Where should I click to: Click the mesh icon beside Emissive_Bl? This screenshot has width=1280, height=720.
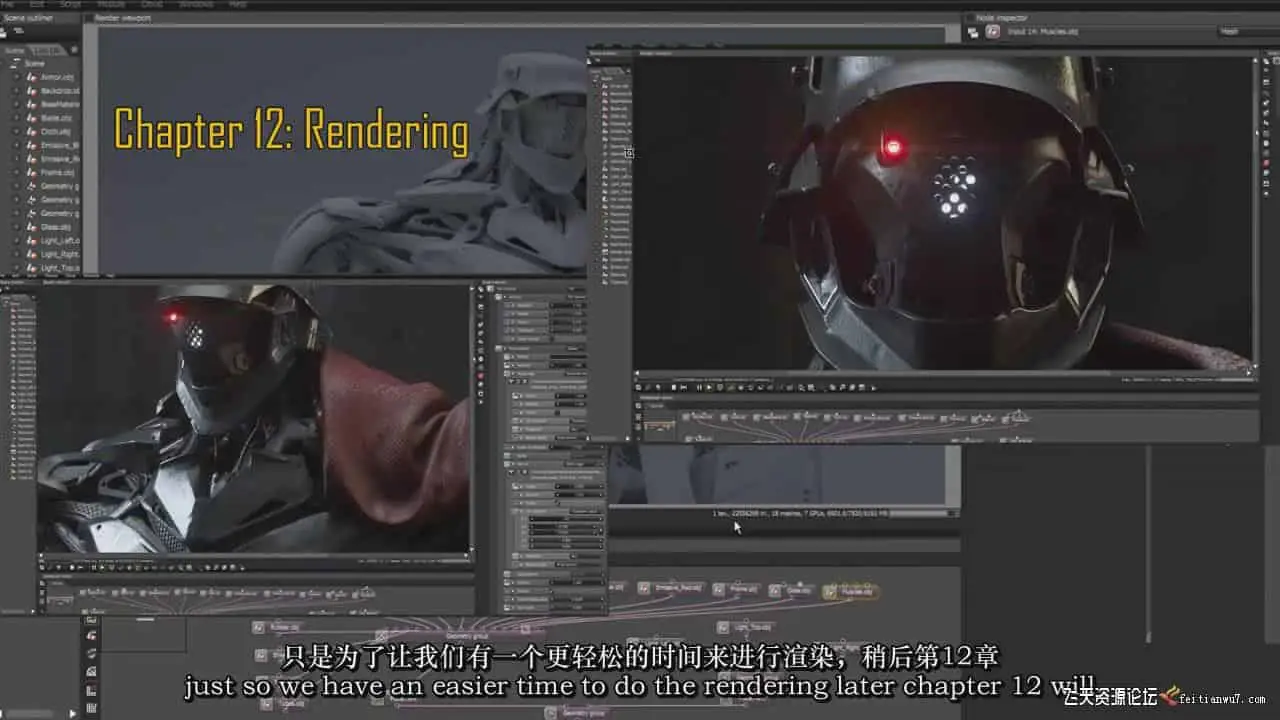click(x=32, y=145)
